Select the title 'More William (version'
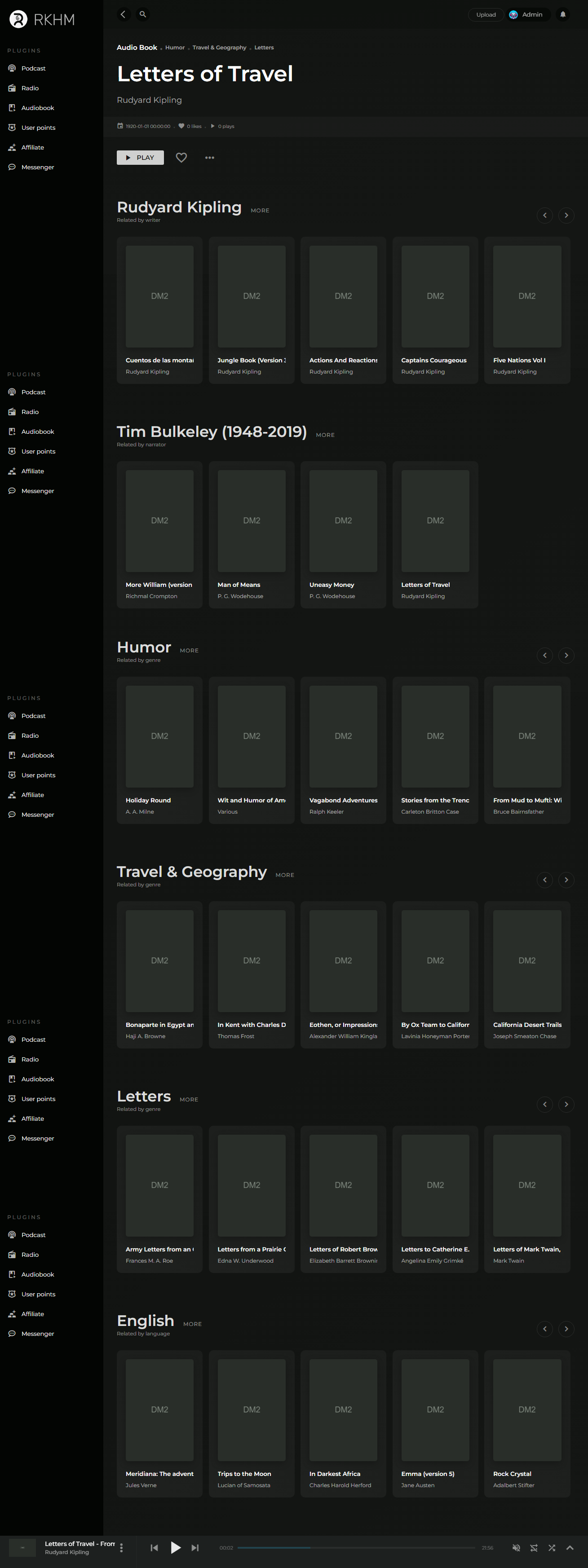The image size is (588, 1568). tap(159, 585)
